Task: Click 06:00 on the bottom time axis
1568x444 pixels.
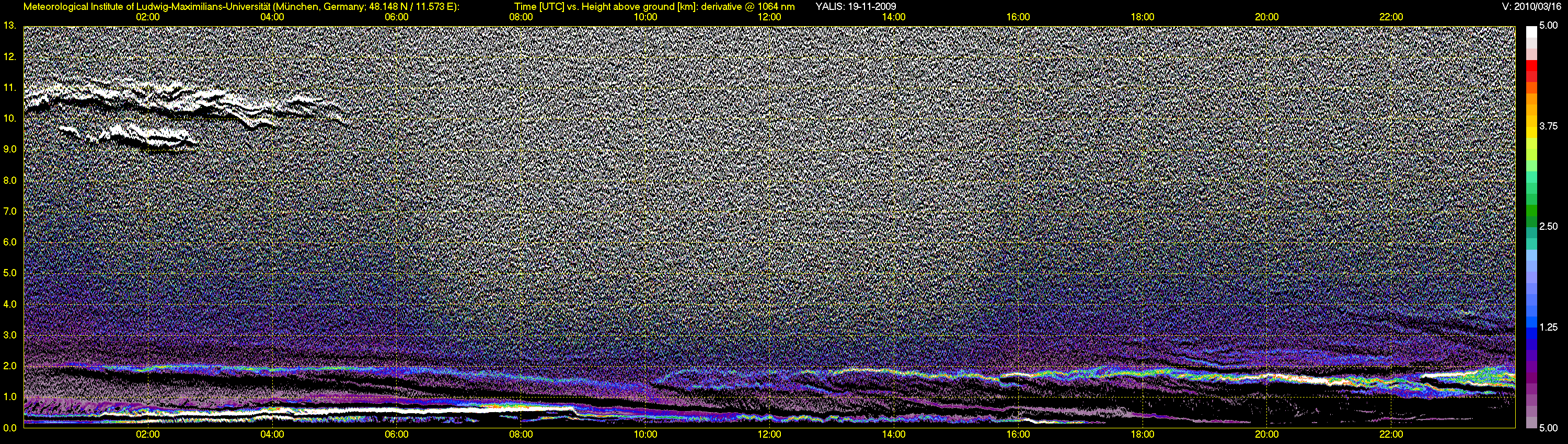Action: [396, 434]
